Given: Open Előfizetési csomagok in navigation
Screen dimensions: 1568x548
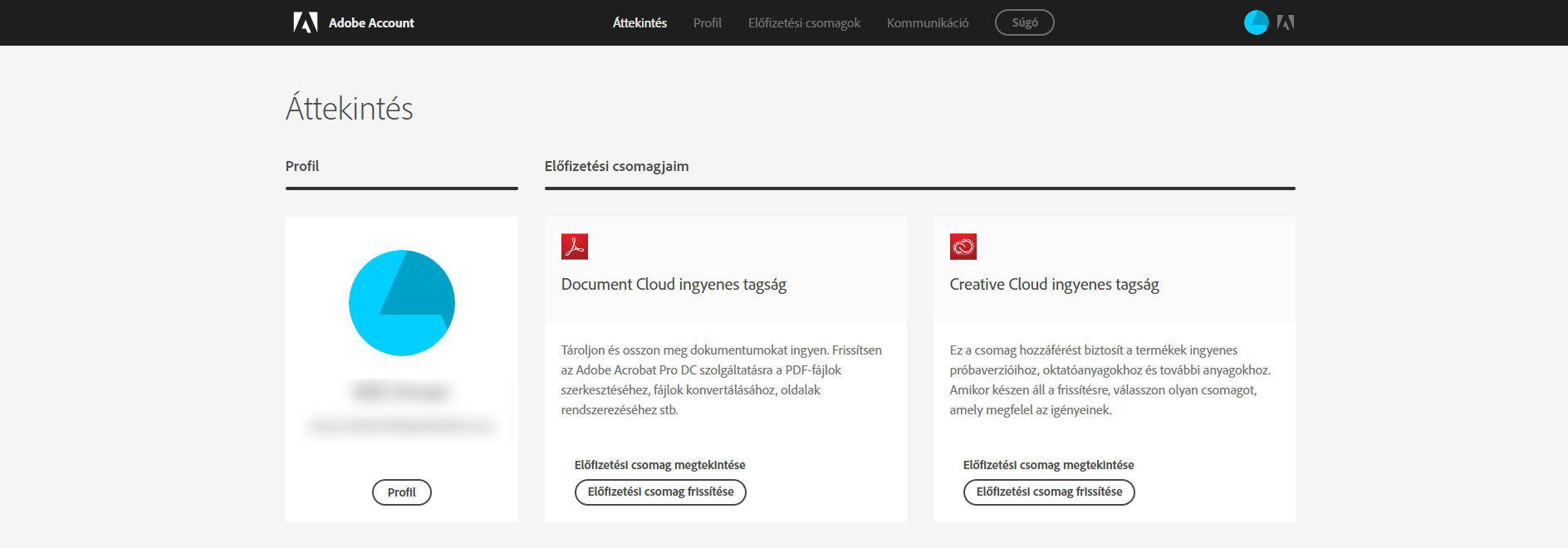Looking at the screenshot, I should (x=804, y=23).
